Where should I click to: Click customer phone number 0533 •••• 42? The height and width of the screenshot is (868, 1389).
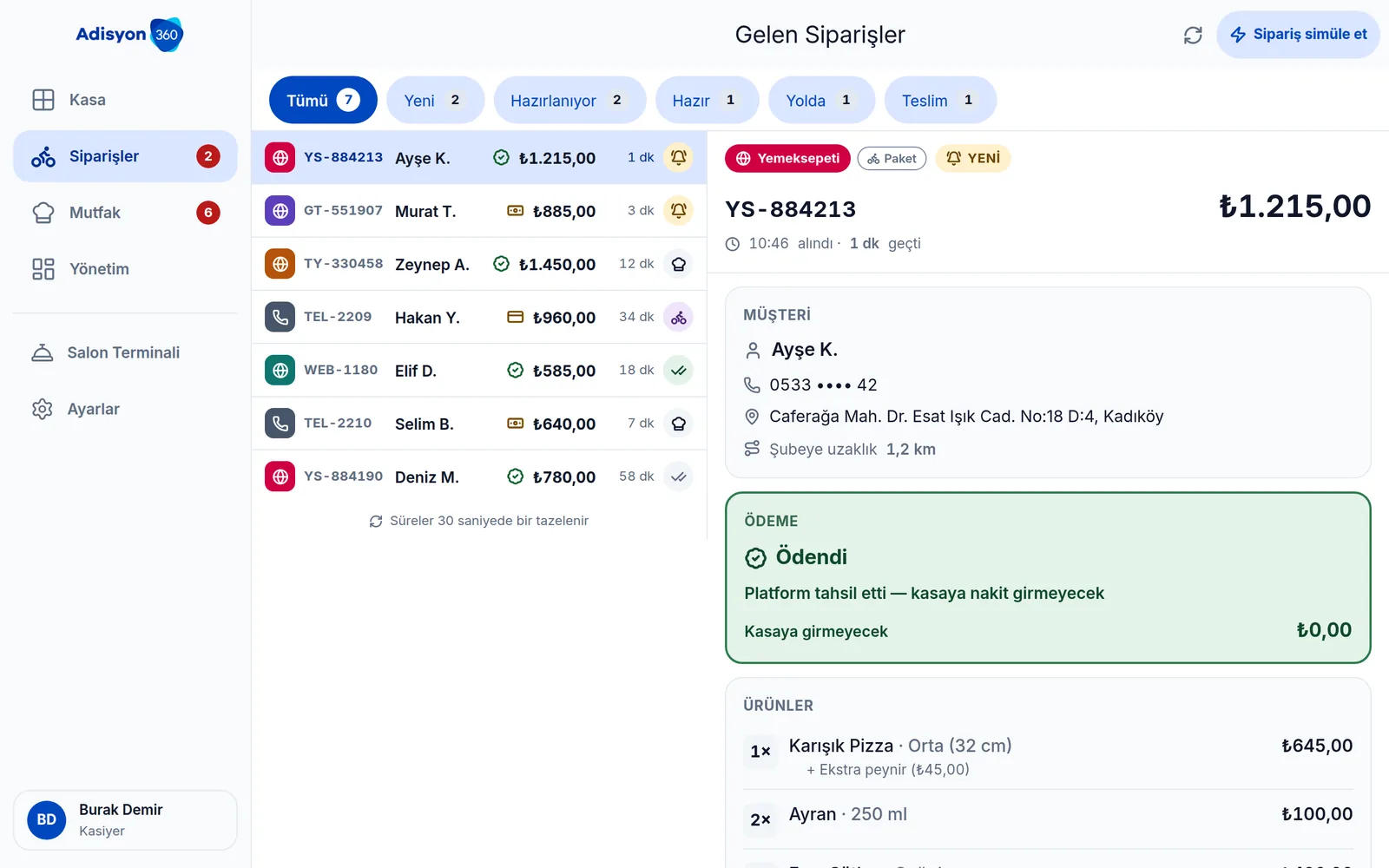coord(823,385)
